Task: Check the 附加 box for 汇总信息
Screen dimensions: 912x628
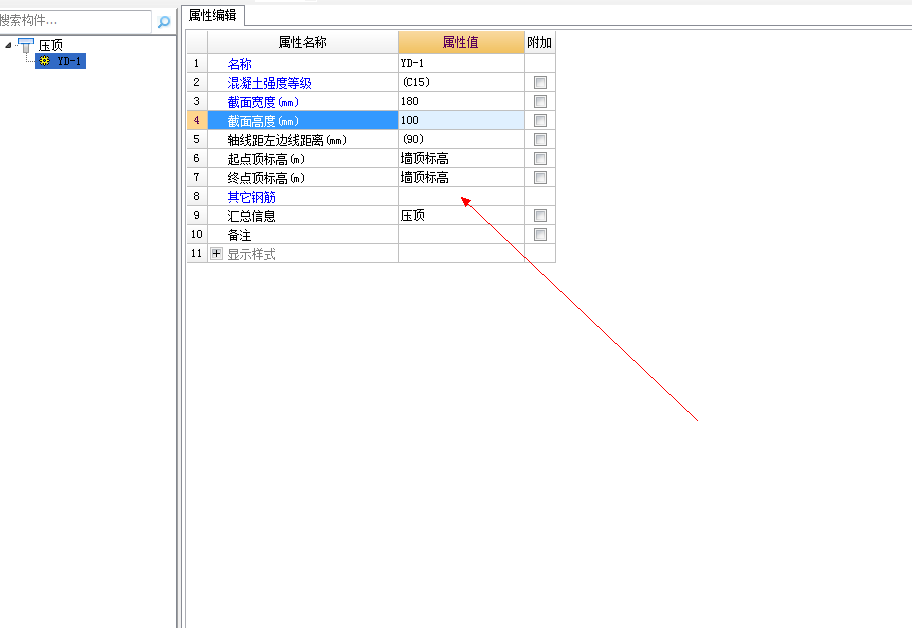Action: click(x=540, y=216)
